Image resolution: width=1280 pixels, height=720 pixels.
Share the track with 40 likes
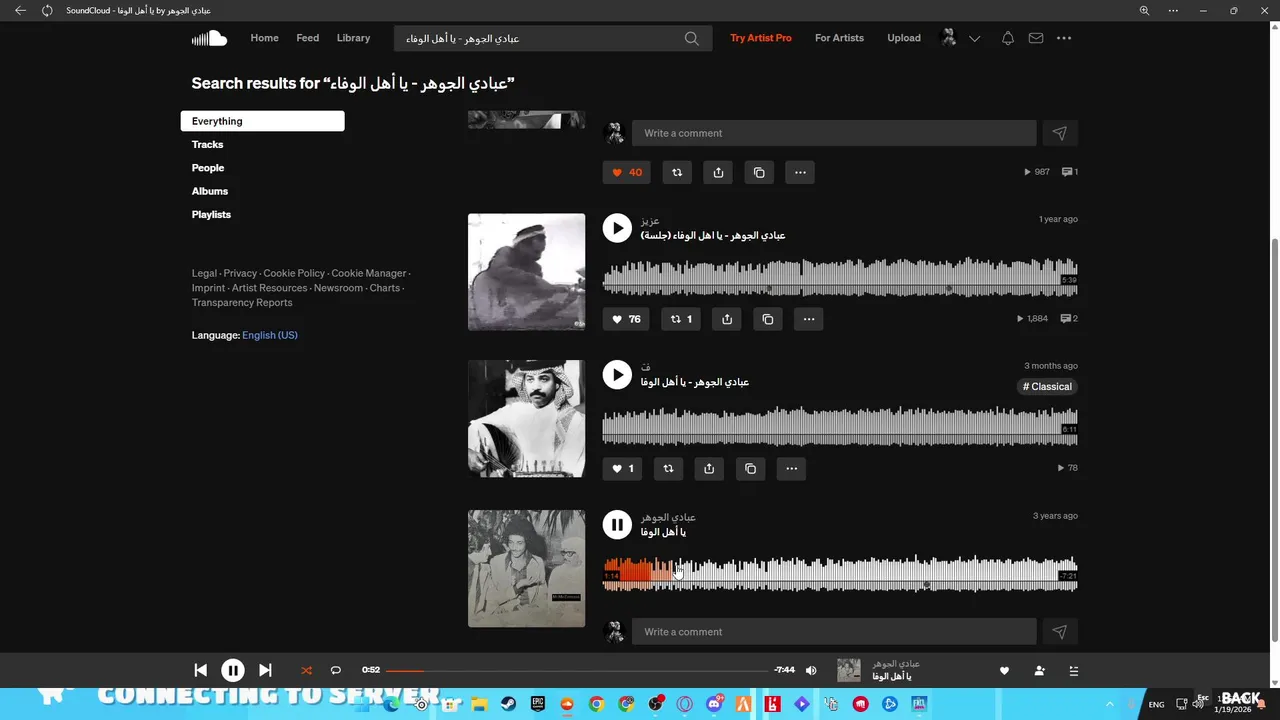click(x=718, y=172)
